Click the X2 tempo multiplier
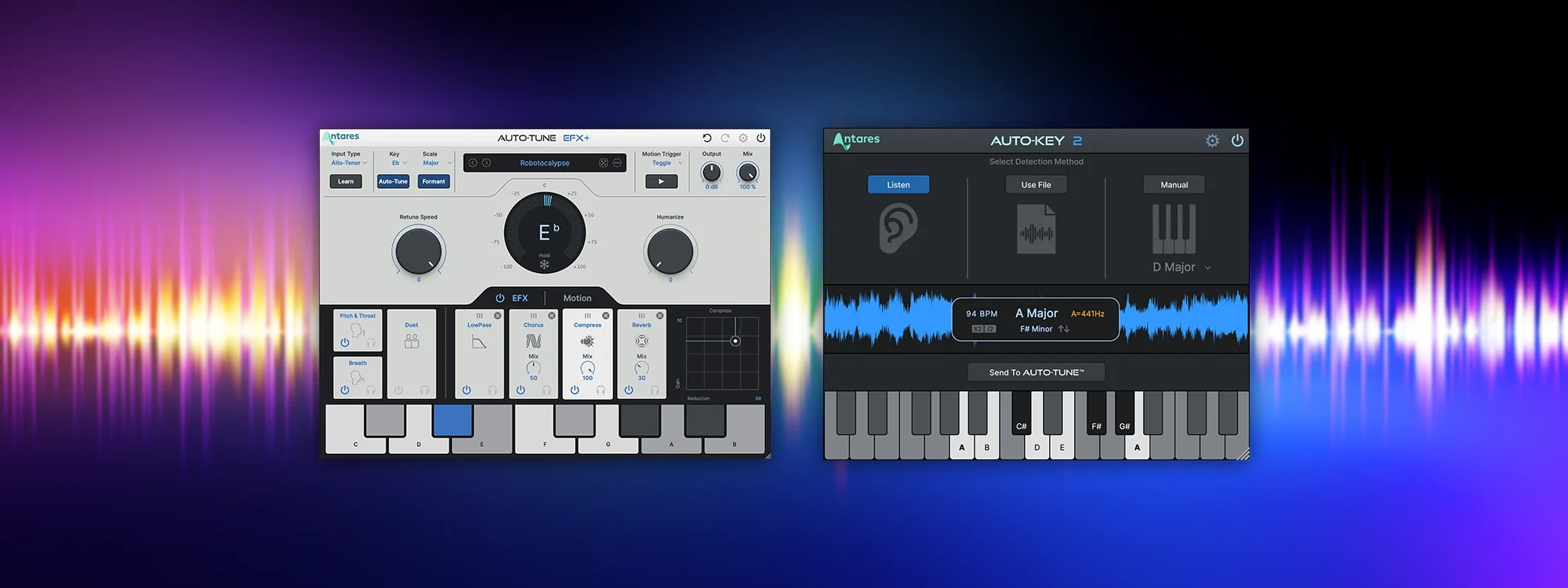Screen dimensions: 1568x588 pos(978,329)
